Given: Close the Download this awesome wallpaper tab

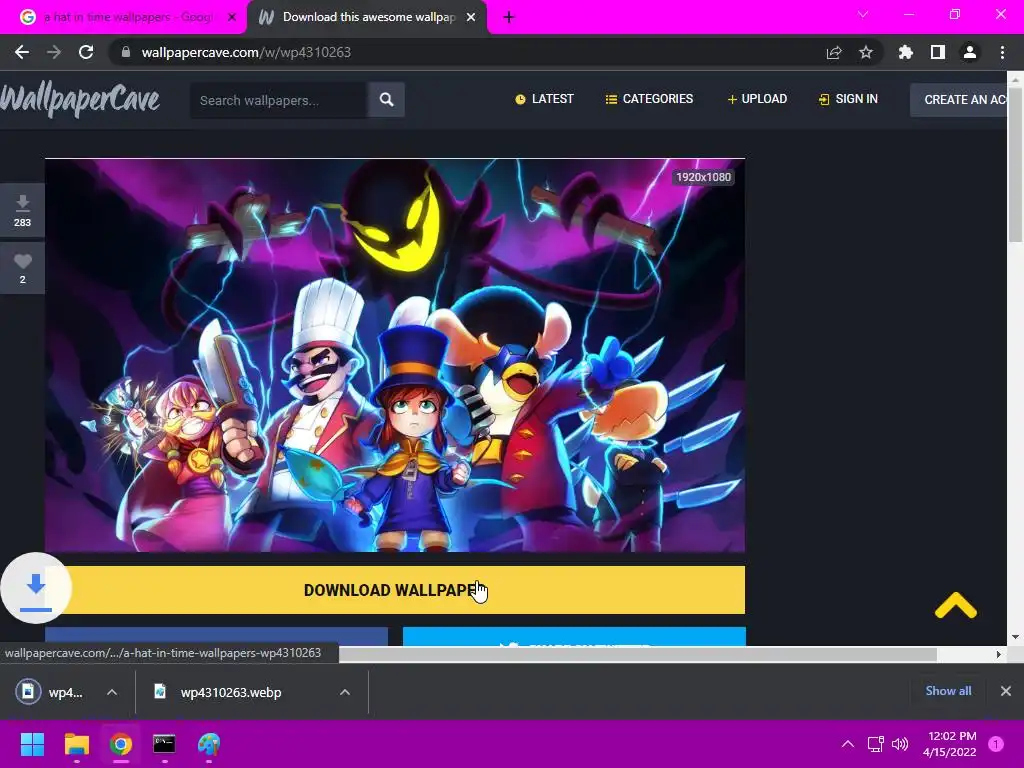Looking at the screenshot, I should [471, 18].
